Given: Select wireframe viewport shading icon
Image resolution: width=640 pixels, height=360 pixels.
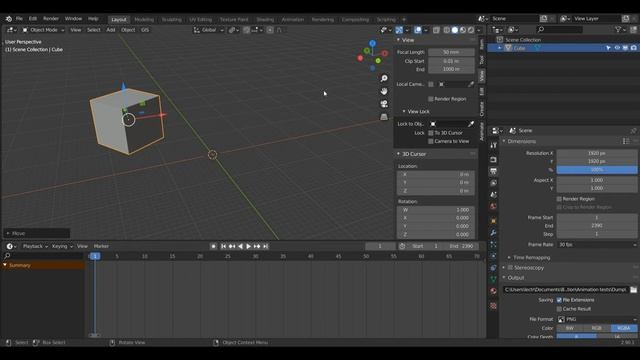Looking at the screenshot, I should pos(447,30).
